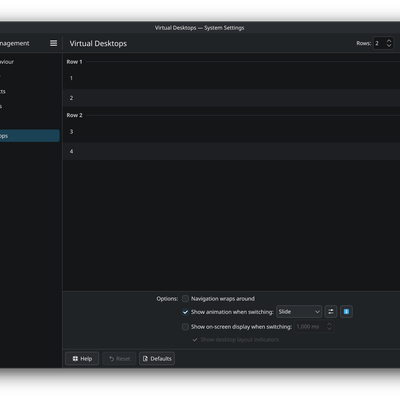Screen dimensions: 400x400
Task: Click the 1,000 ms duration field
Action: pos(309,327)
